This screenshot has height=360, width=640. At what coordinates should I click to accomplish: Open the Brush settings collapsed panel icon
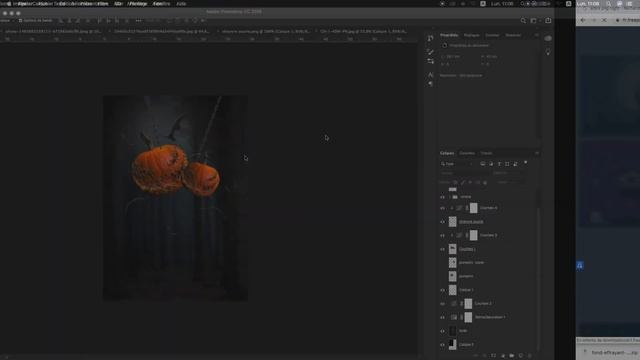pos(430,52)
